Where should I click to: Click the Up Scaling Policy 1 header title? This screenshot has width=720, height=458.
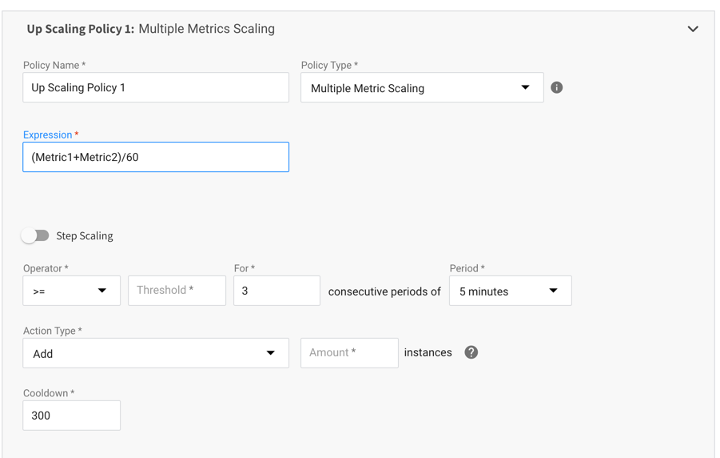pos(151,29)
